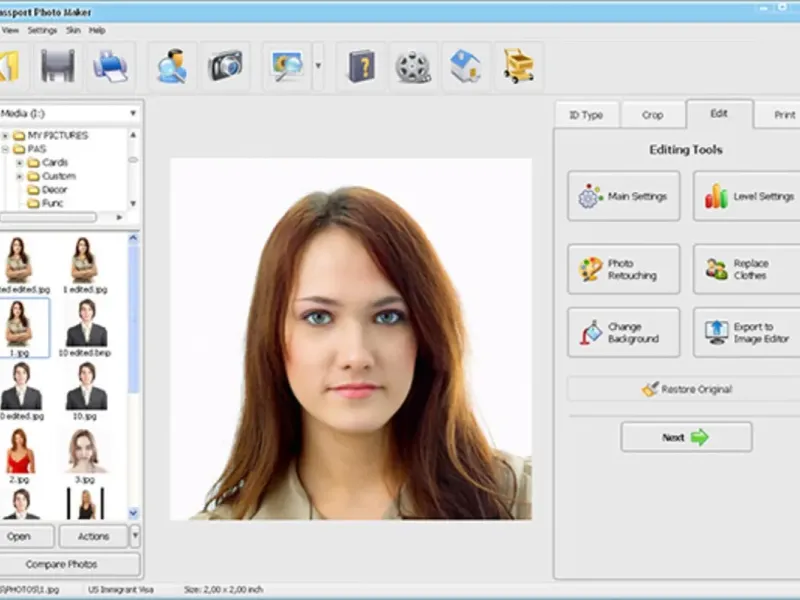Click the printer icon in toolbar
Screen dimensions: 800x600
[x=109, y=67]
